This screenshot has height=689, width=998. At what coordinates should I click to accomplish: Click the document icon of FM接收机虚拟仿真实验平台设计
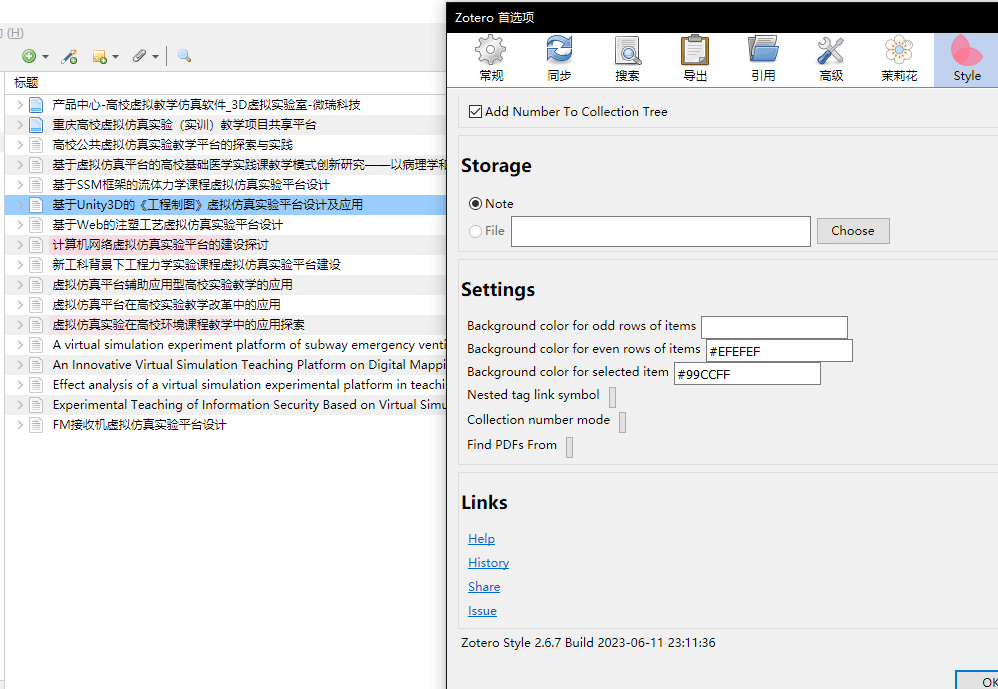tap(36, 425)
